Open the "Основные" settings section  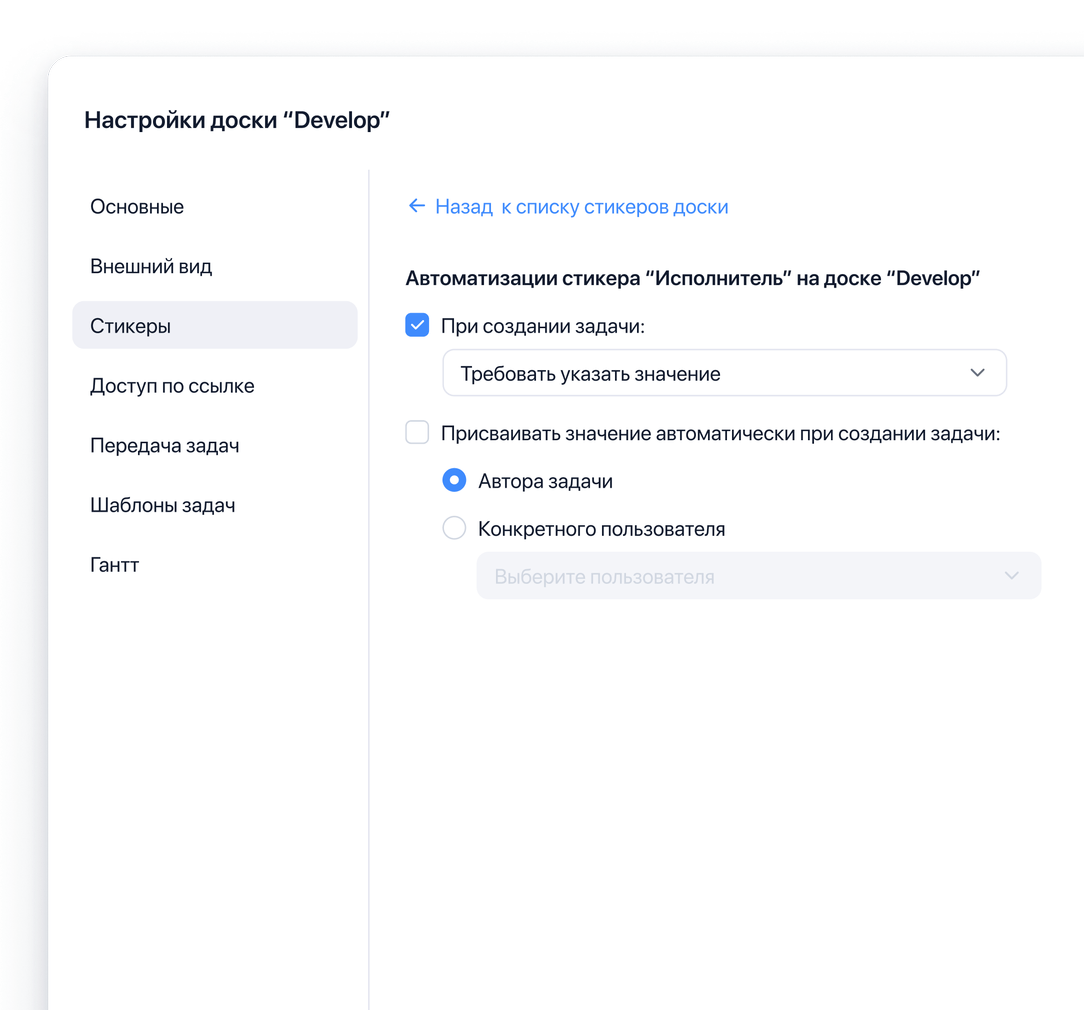[137, 206]
